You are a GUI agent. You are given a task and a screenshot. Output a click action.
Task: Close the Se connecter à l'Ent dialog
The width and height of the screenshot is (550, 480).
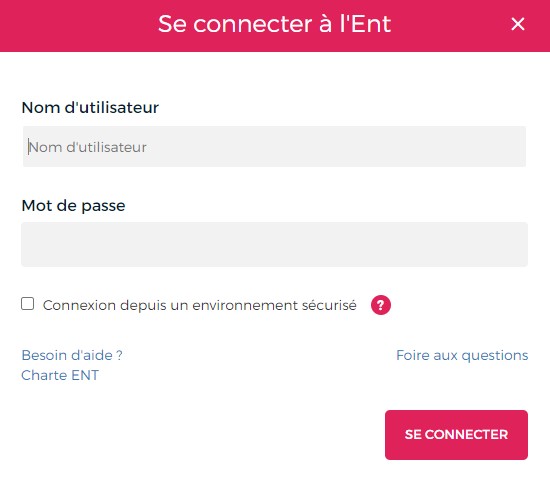click(518, 24)
